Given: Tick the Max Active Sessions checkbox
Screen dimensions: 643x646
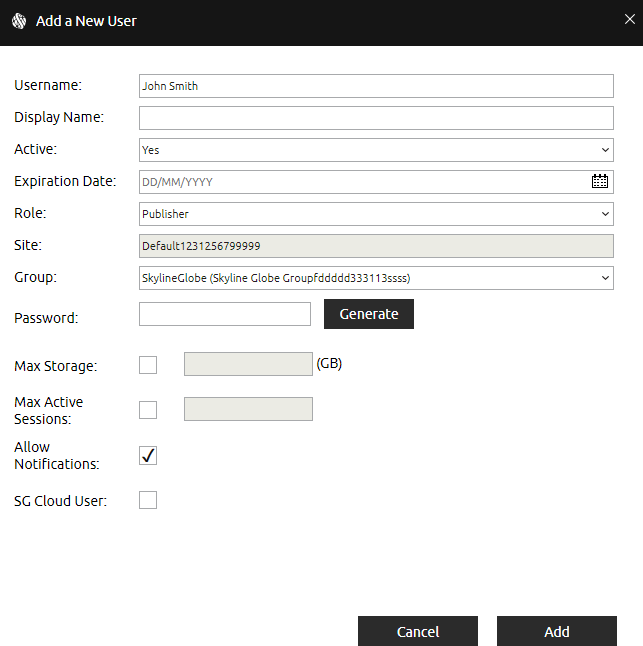Looking at the screenshot, I should (x=148, y=409).
